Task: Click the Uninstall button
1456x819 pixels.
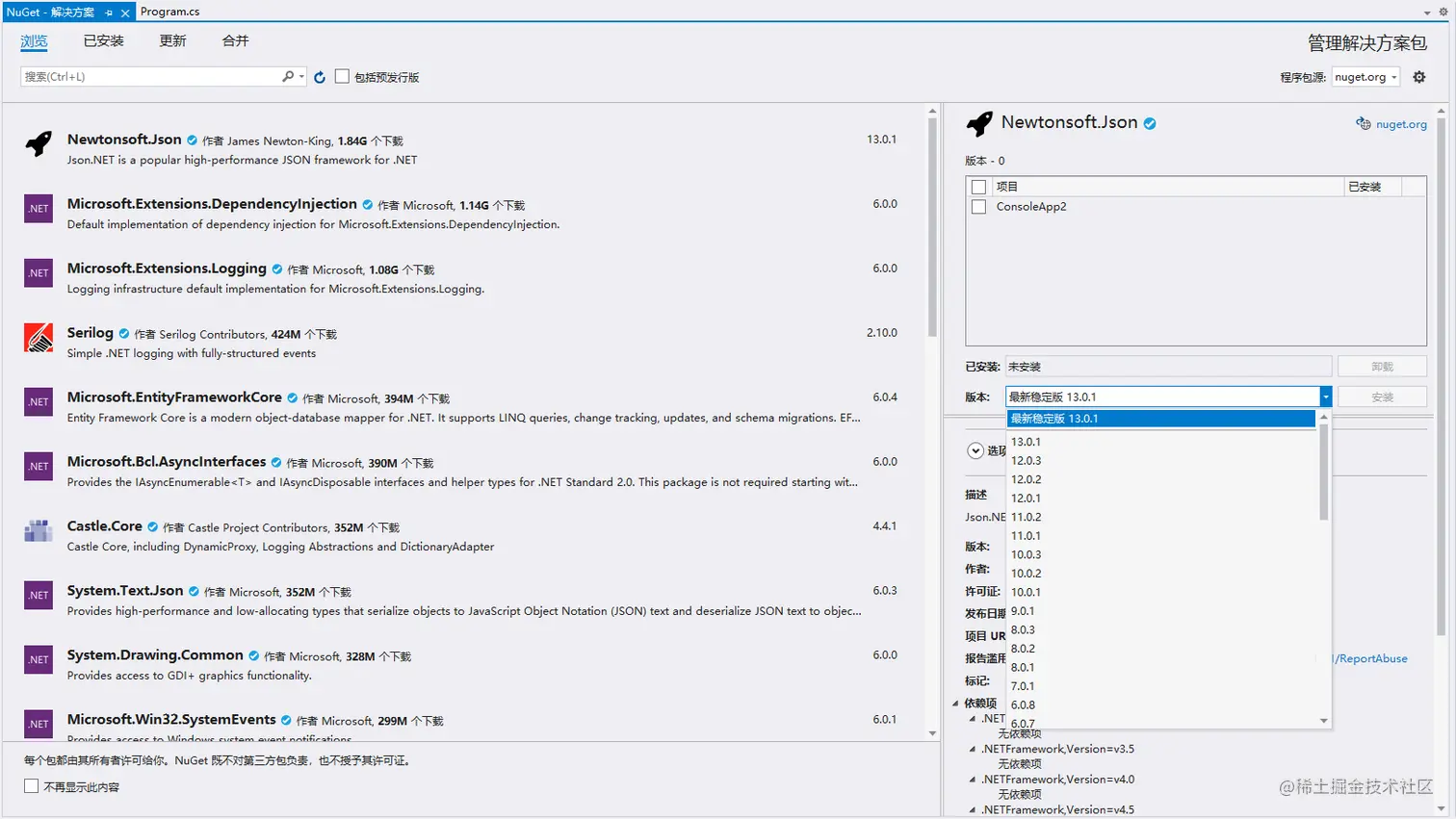Action: point(1382,367)
